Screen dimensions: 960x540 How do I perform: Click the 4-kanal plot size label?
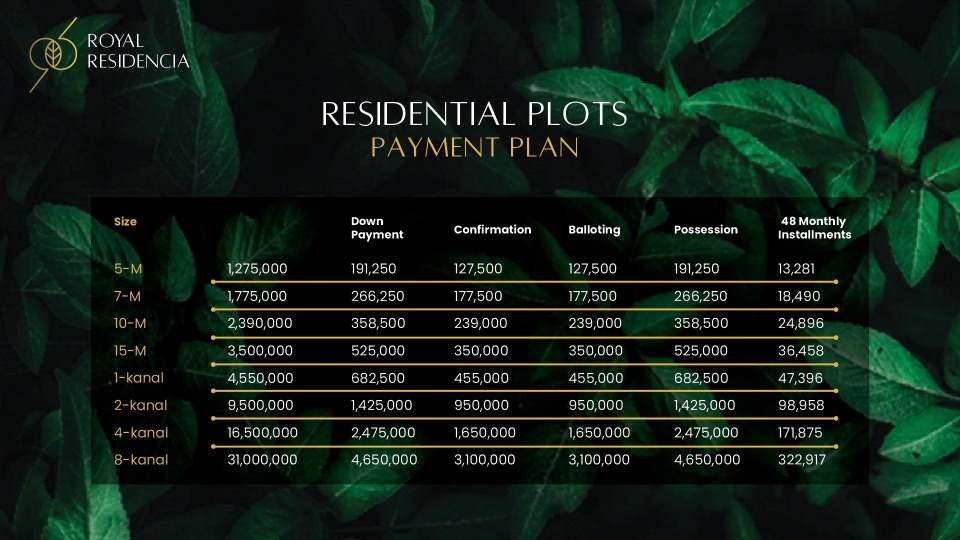click(141, 433)
